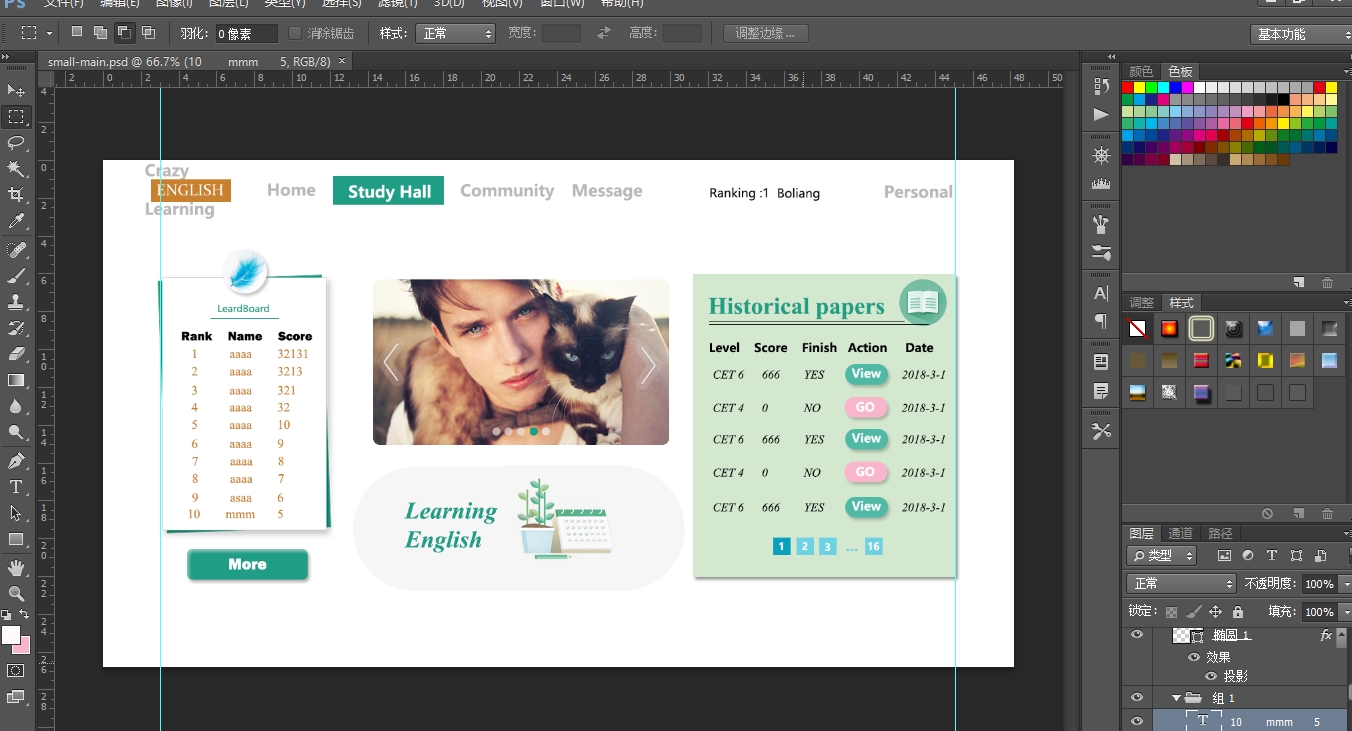Screen dimensions: 1352x731
Task: Select the Eraser tool
Action: (x=16, y=354)
